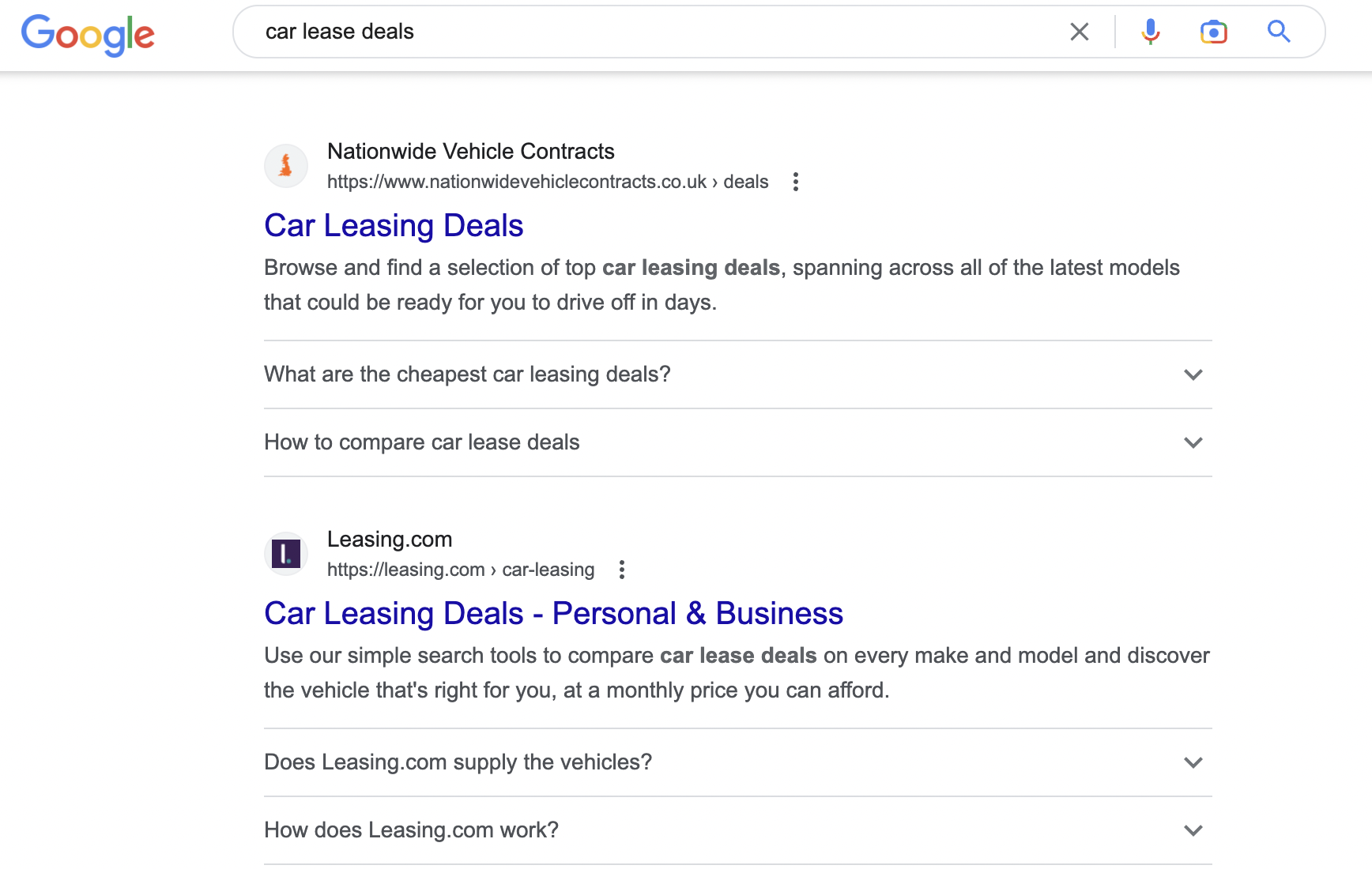Image resolution: width=1372 pixels, height=869 pixels.
Task: Click the leasing.com car-leasing URL
Action: point(460,570)
